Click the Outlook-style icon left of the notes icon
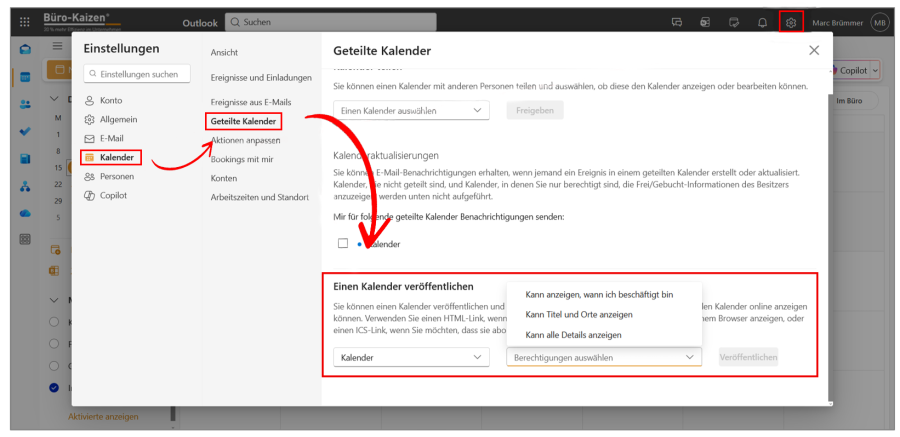 pyautogui.click(x=705, y=22)
